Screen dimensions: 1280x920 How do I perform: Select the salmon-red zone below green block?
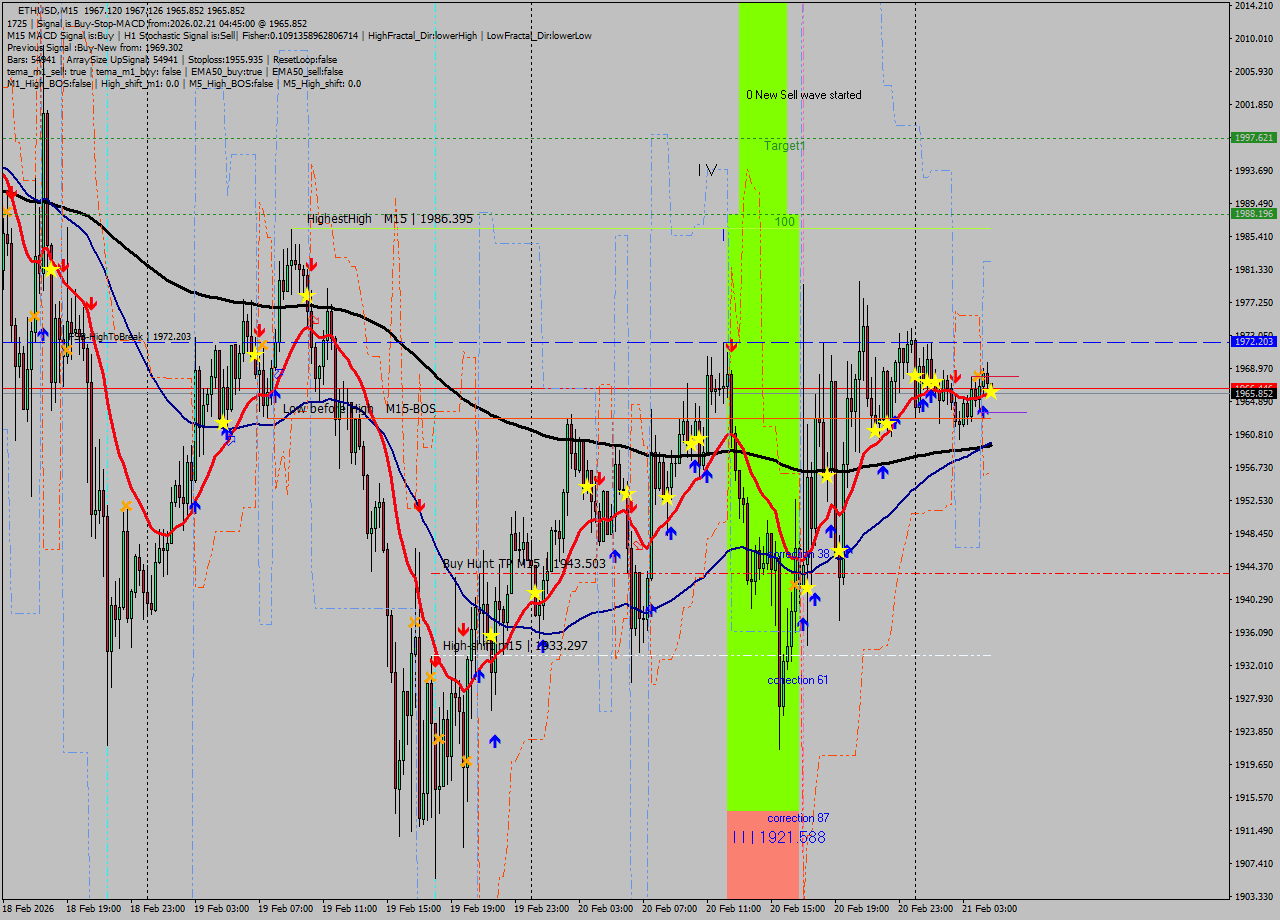point(762,855)
